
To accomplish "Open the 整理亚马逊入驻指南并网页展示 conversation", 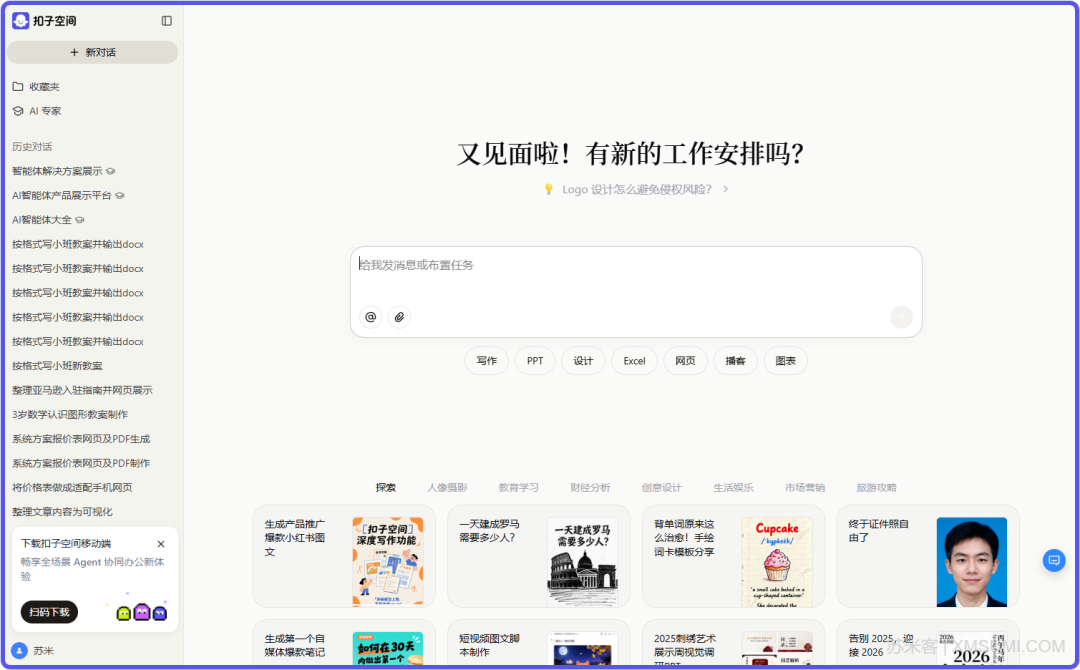I will [x=82, y=390].
